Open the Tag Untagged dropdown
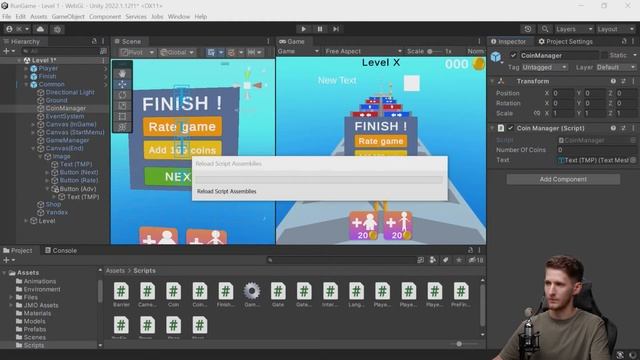Image resolution: width=640 pixels, height=360 pixels. (544, 67)
